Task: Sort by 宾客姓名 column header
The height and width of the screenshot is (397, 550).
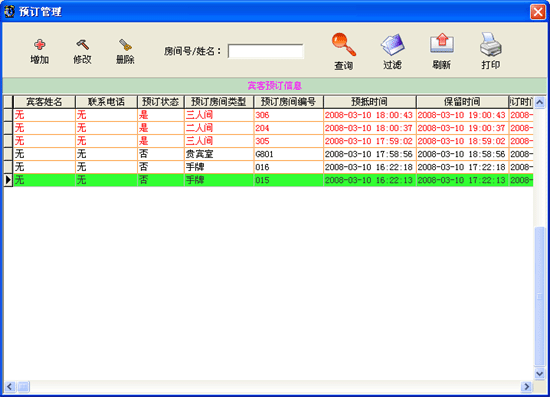Action: 44,102
